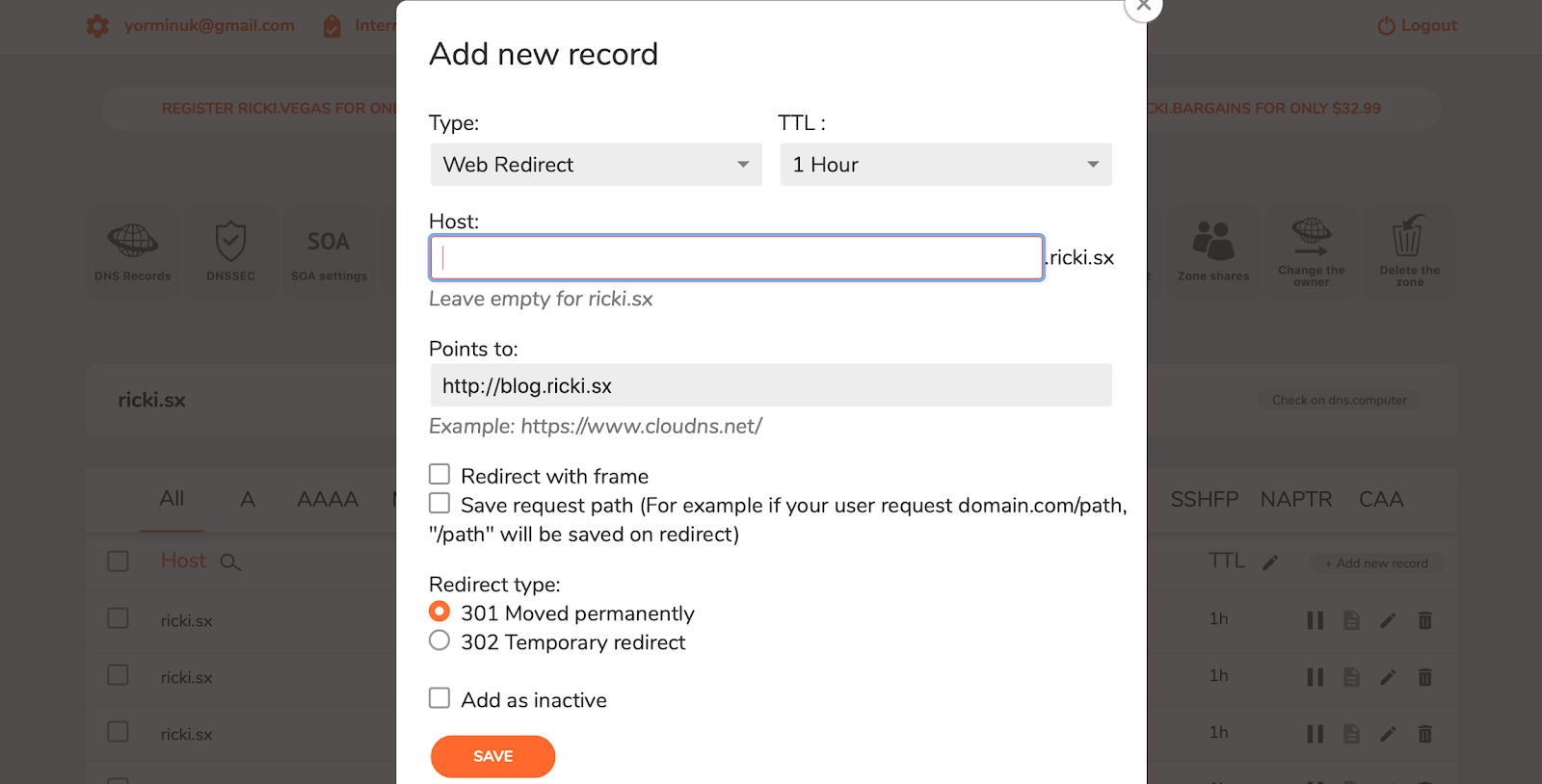Edit the third ricki.sx record
Screen dimensions: 1542x784
coord(1388,734)
